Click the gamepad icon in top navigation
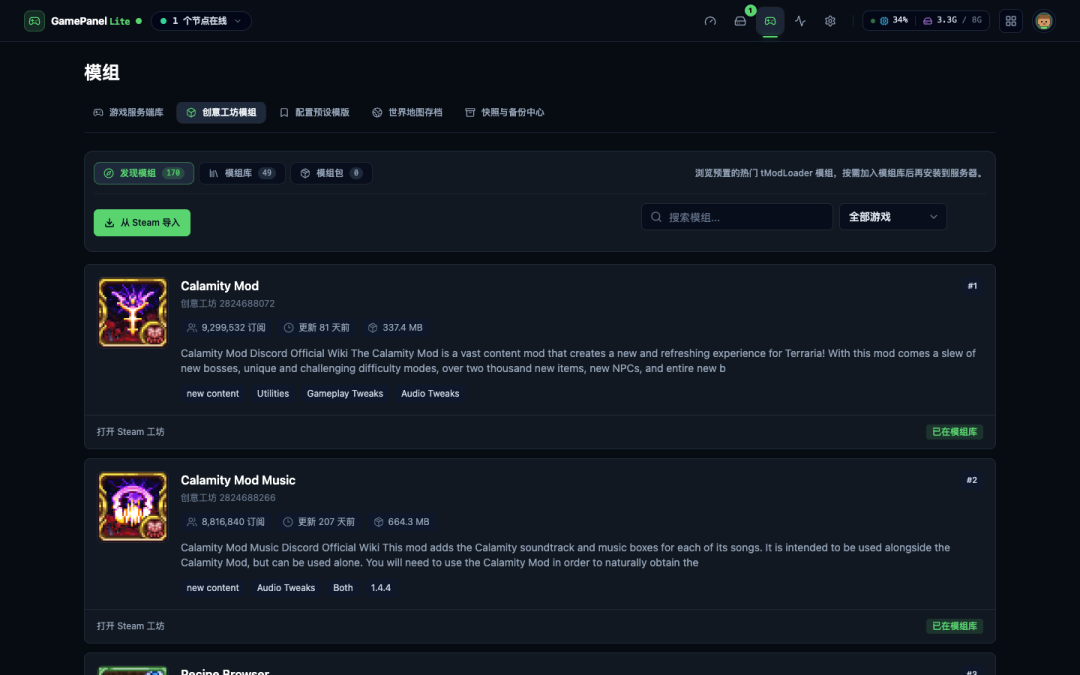This screenshot has width=1080, height=675. tap(770, 21)
